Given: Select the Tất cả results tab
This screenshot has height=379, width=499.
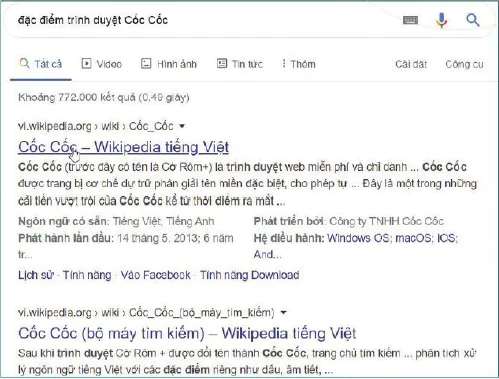Looking at the screenshot, I should click(x=41, y=64).
